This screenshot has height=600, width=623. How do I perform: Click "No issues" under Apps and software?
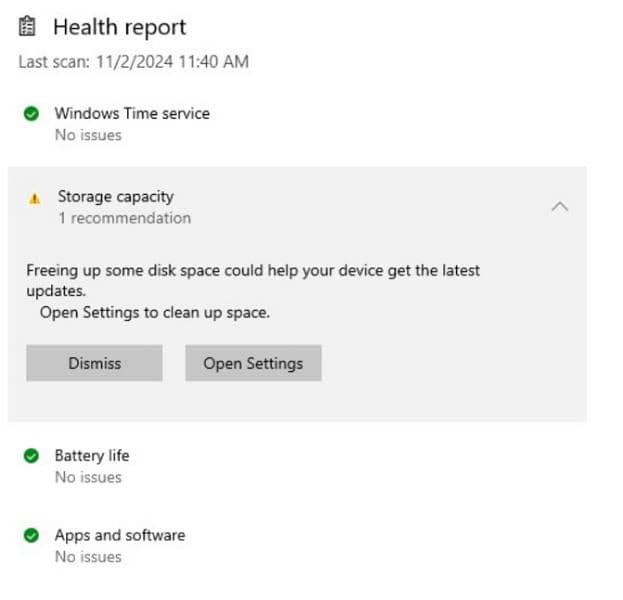point(88,557)
